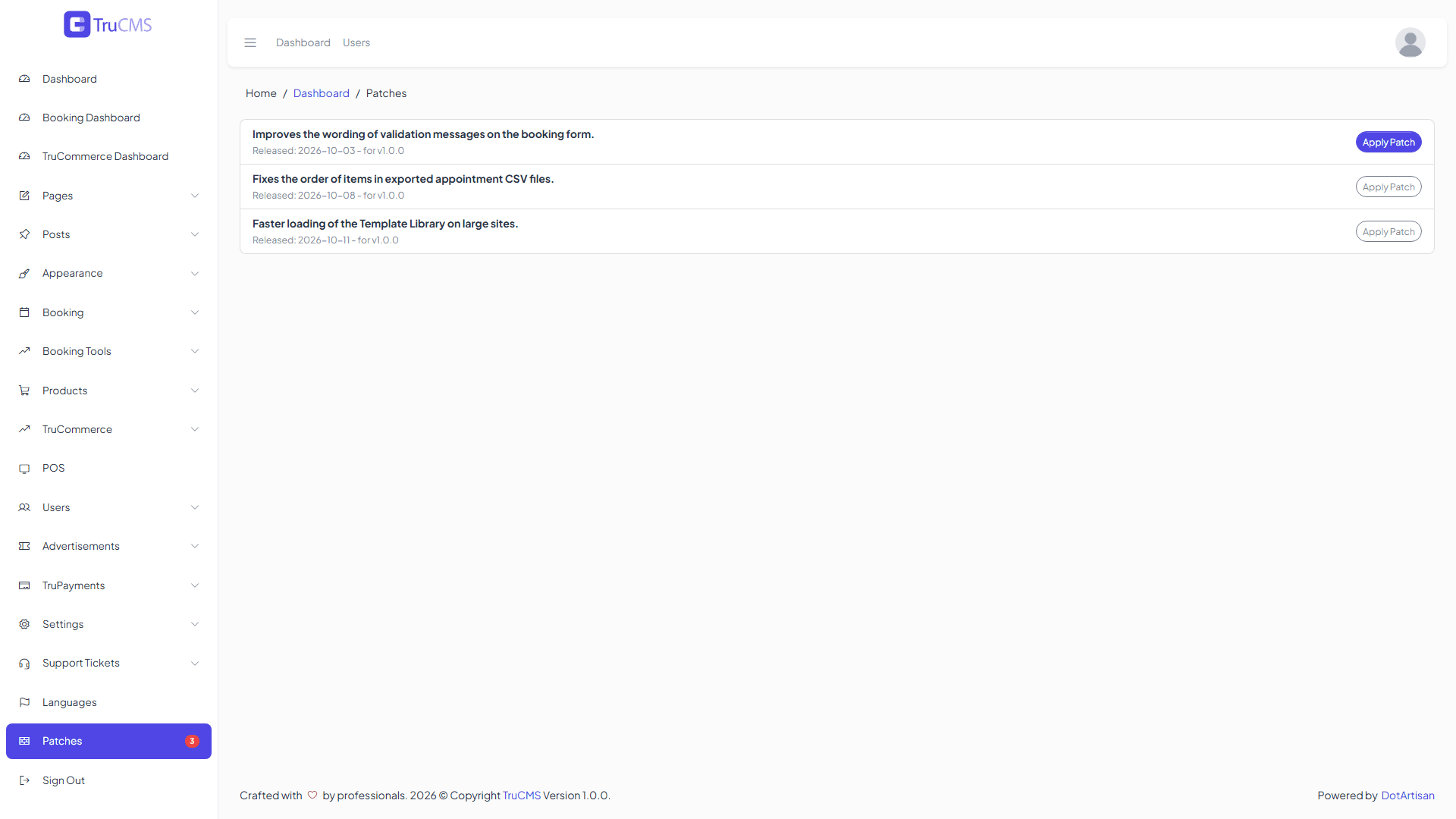Click Dashboard in the breadcrumb
Image resolution: width=1456 pixels, height=819 pixels.
[322, 93]
